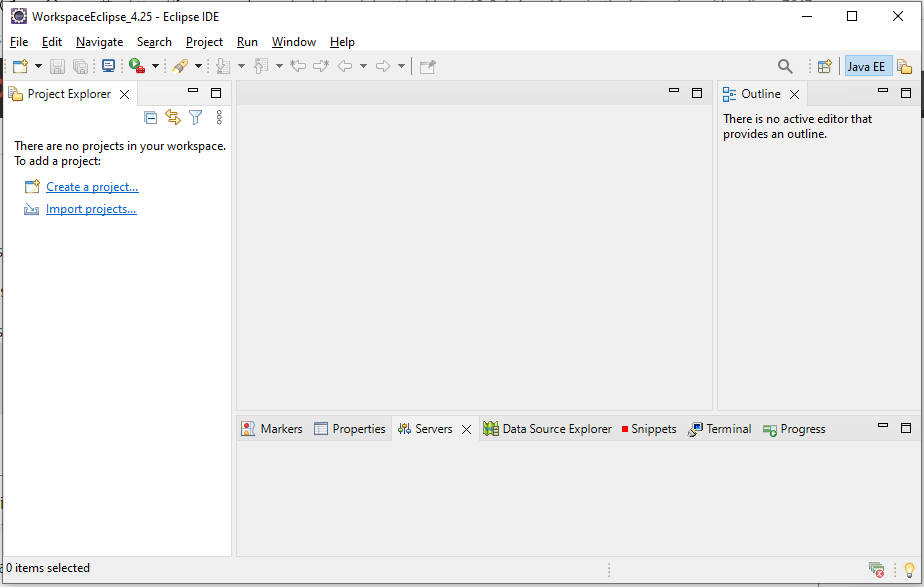Open the Help menu
This screenshot has height=587, width=924.
[x=342, y=42]
